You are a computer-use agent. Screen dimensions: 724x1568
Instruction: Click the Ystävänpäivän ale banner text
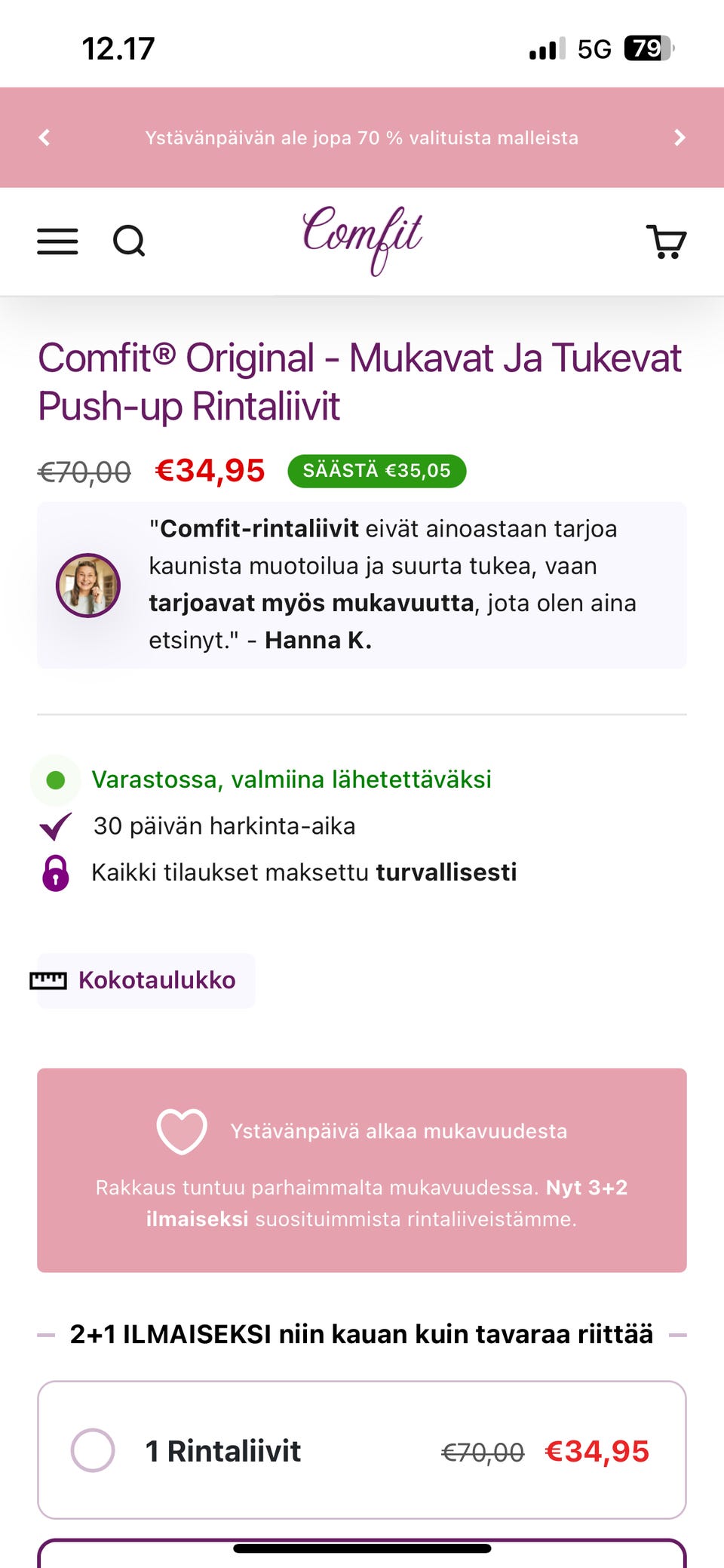(362, 137)
